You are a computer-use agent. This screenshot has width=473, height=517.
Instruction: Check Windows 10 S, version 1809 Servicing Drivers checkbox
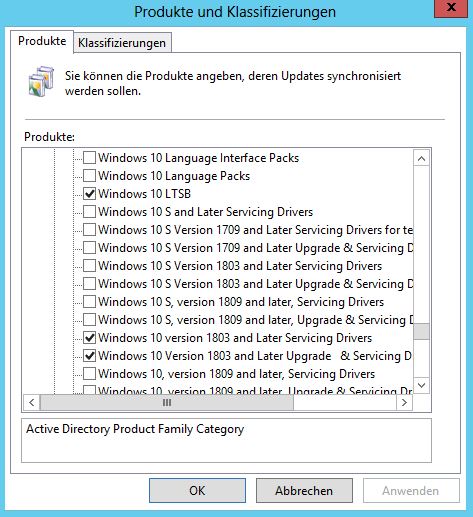pyautogui.click(x=89, y=301)
